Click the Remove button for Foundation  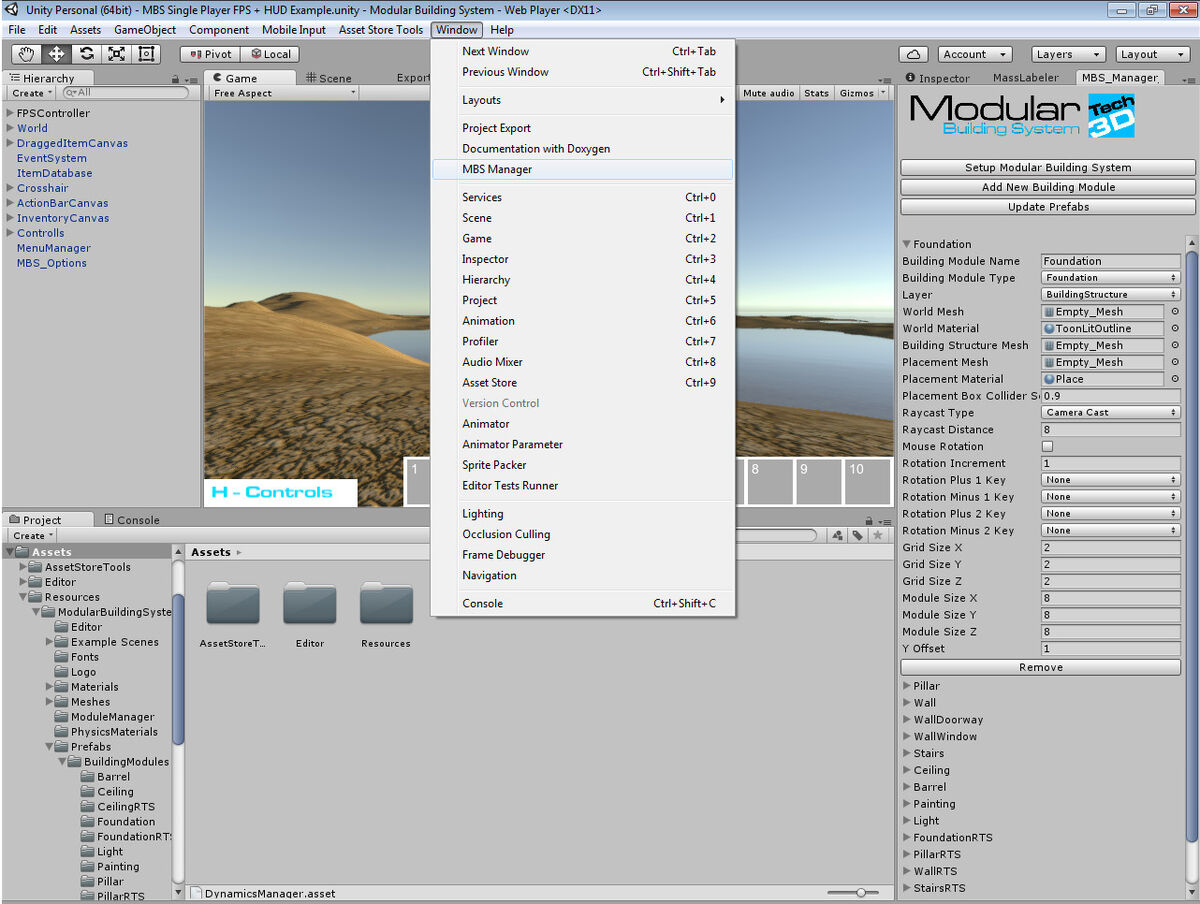point(1040,667)
